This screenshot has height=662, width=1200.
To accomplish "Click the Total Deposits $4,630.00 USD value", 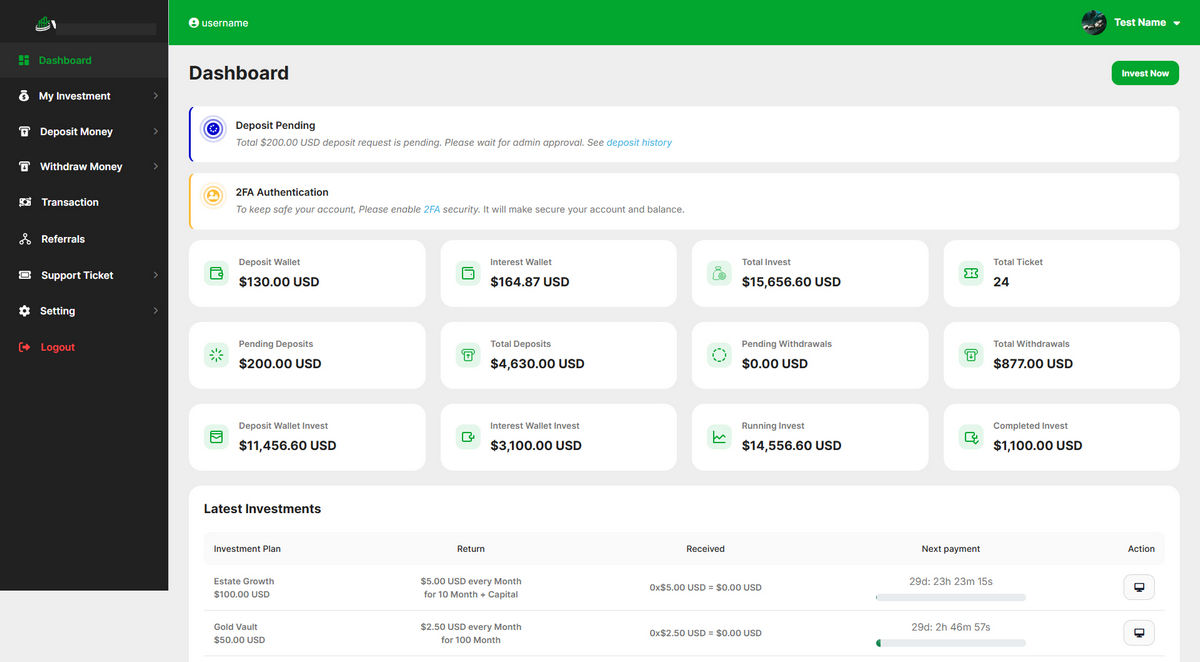I will 537,364.
